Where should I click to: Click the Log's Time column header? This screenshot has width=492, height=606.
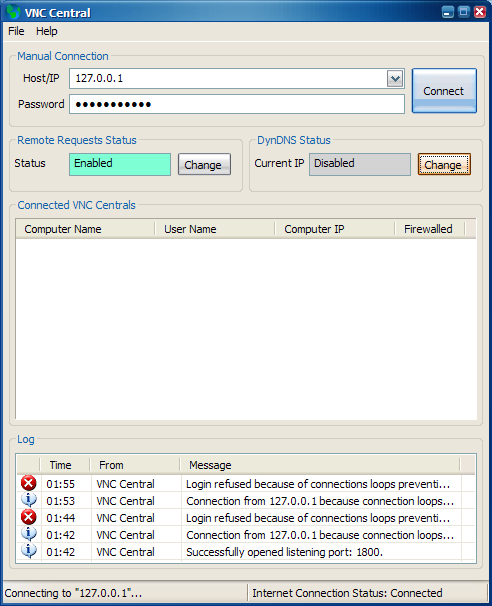65,465
